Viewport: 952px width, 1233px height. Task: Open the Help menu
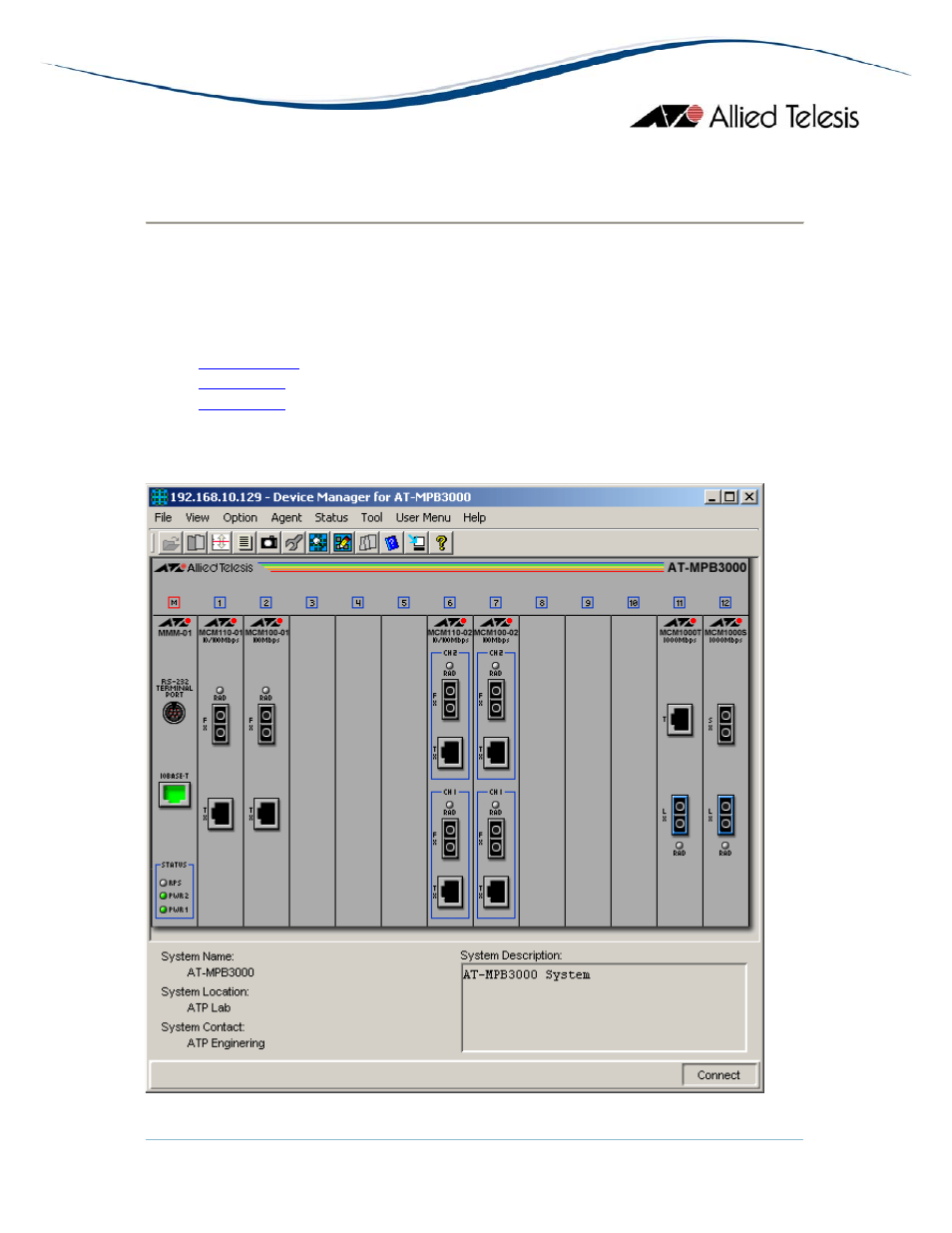pos(474,518)
